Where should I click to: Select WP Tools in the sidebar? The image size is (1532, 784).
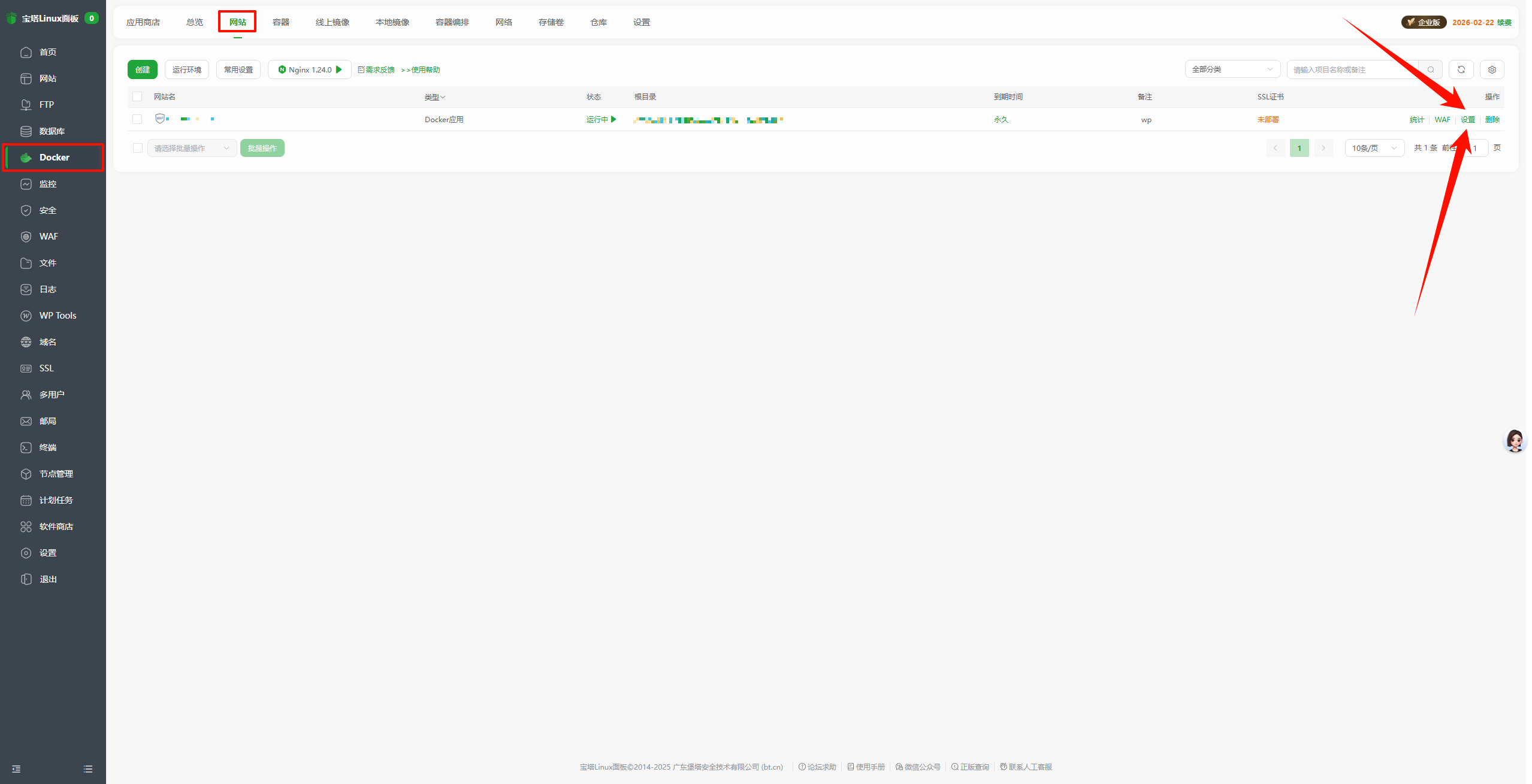pyautogui.click(x=58, y=315)
